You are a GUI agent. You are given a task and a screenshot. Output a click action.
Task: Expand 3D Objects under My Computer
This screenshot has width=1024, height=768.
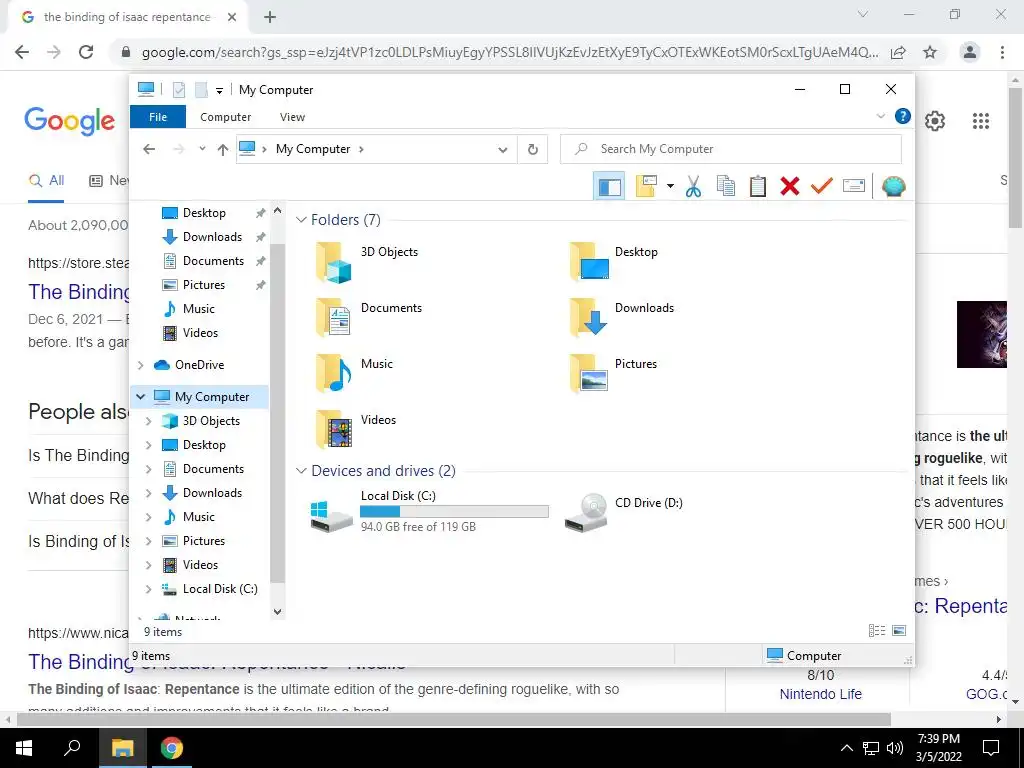(x=148, y=421)
